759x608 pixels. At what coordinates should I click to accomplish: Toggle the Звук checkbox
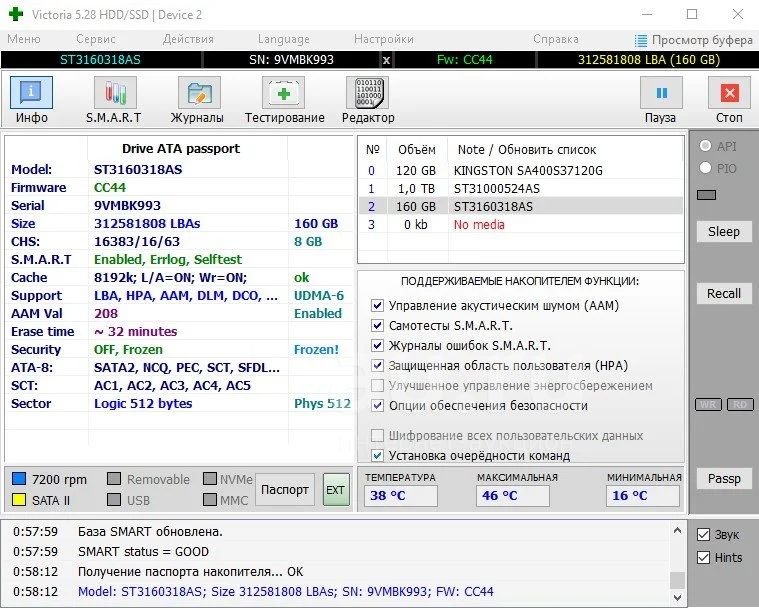703,534
